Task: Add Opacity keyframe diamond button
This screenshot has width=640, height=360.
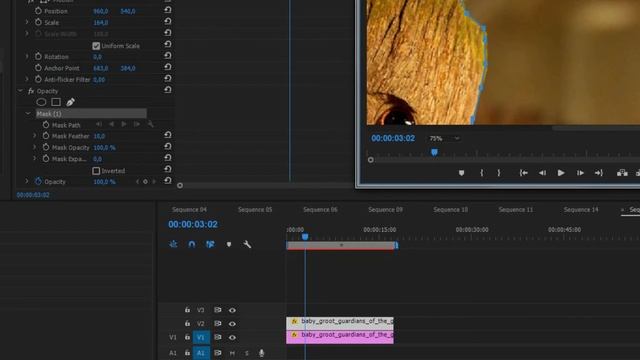Action: [x=145, y=182]
